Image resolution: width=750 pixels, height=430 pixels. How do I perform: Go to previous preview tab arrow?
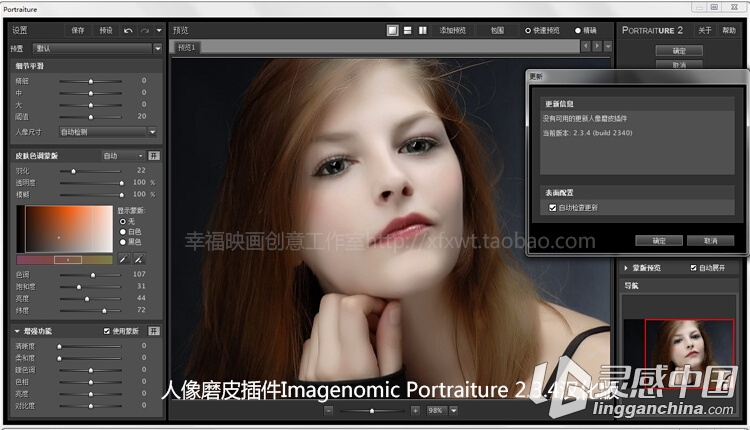pyautogui.click(x=585, y=46)
